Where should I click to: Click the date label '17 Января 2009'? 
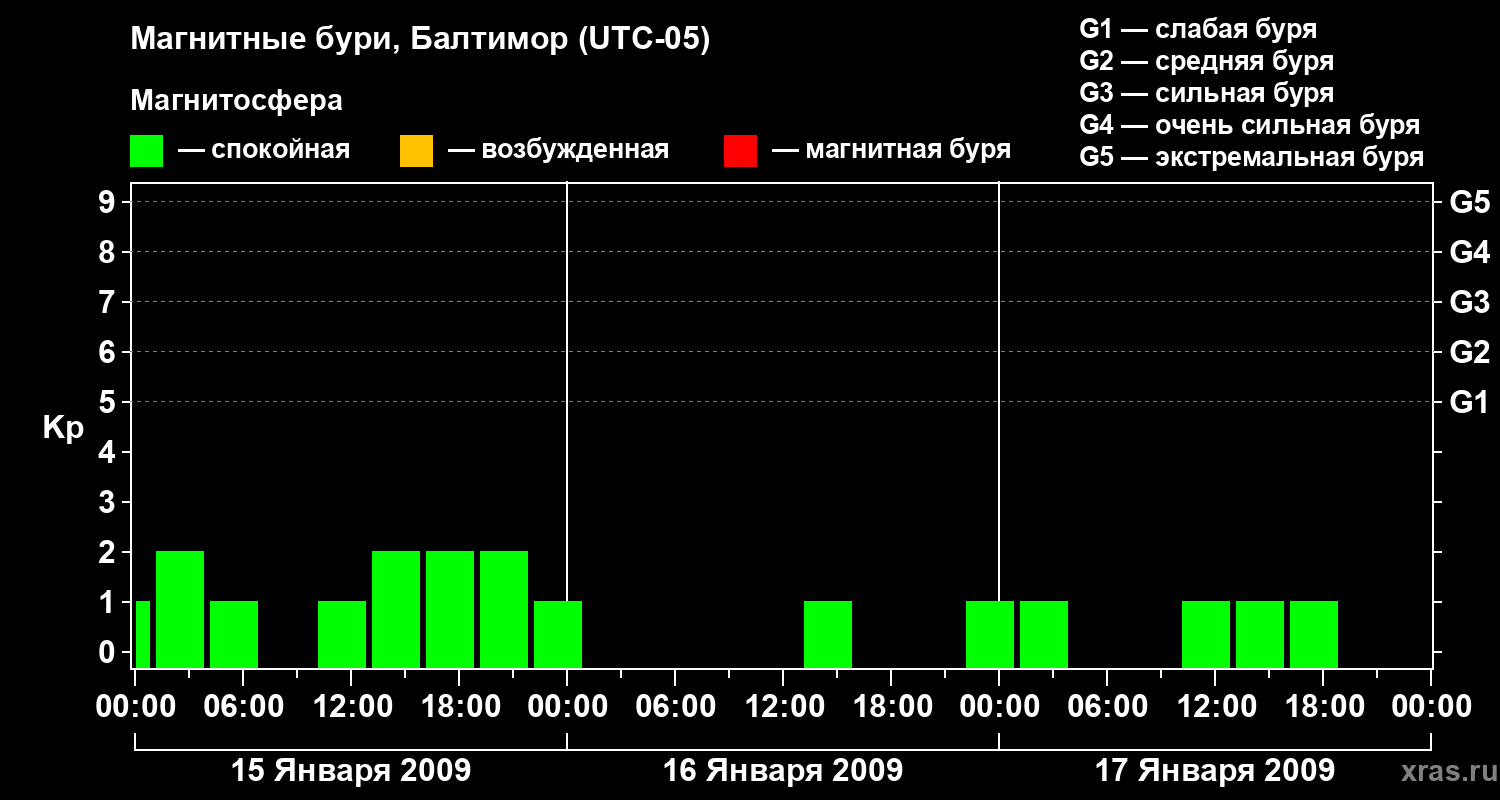[1215, 770]
